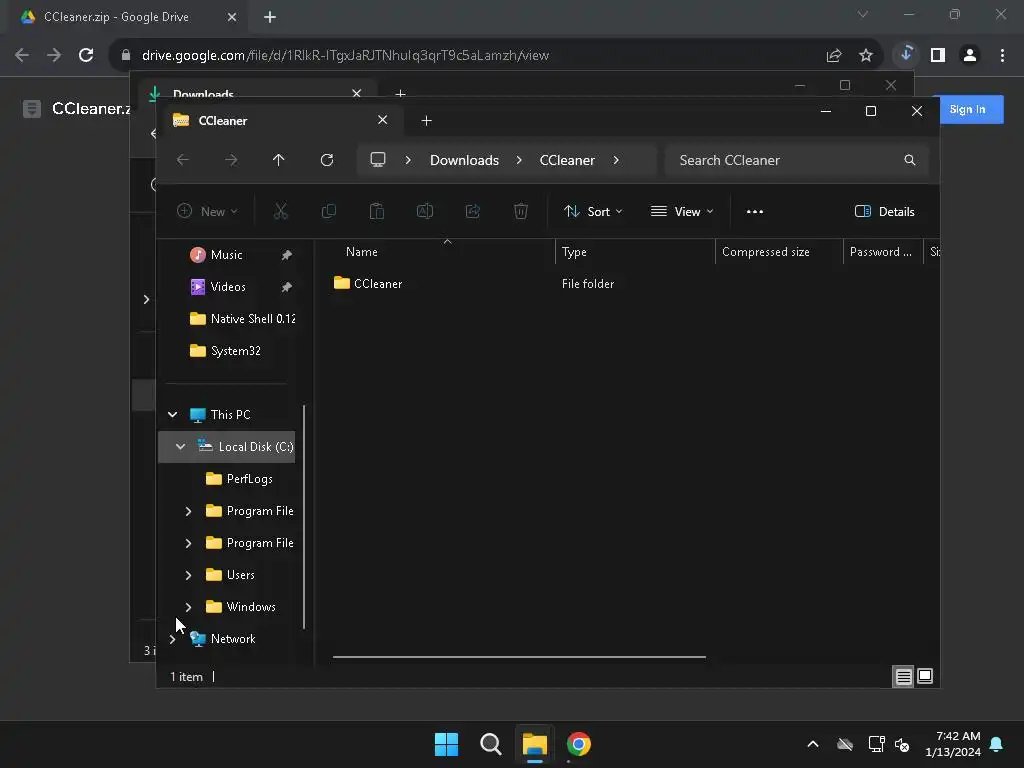The width and height of the screenshot is (1024, 768).
Task: Click the Sign in button
Action: coord(967,109)
